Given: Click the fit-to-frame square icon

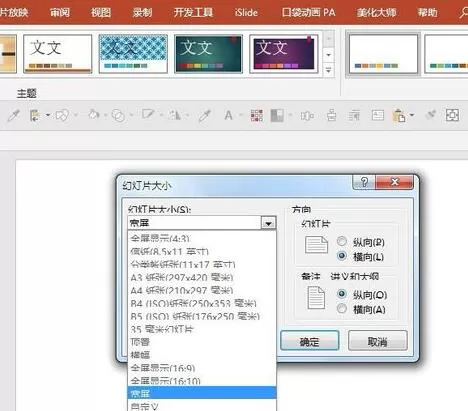Looking at the screenshot, I should pos(452,115).
